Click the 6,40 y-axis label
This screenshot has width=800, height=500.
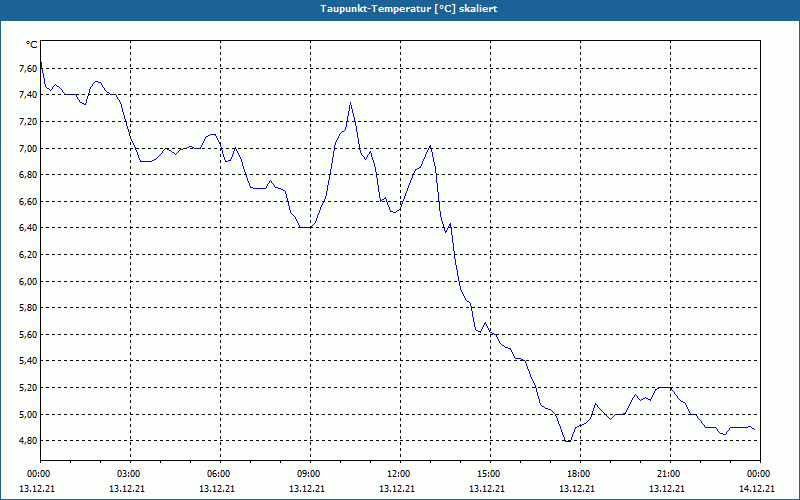(x=28, y=228)
